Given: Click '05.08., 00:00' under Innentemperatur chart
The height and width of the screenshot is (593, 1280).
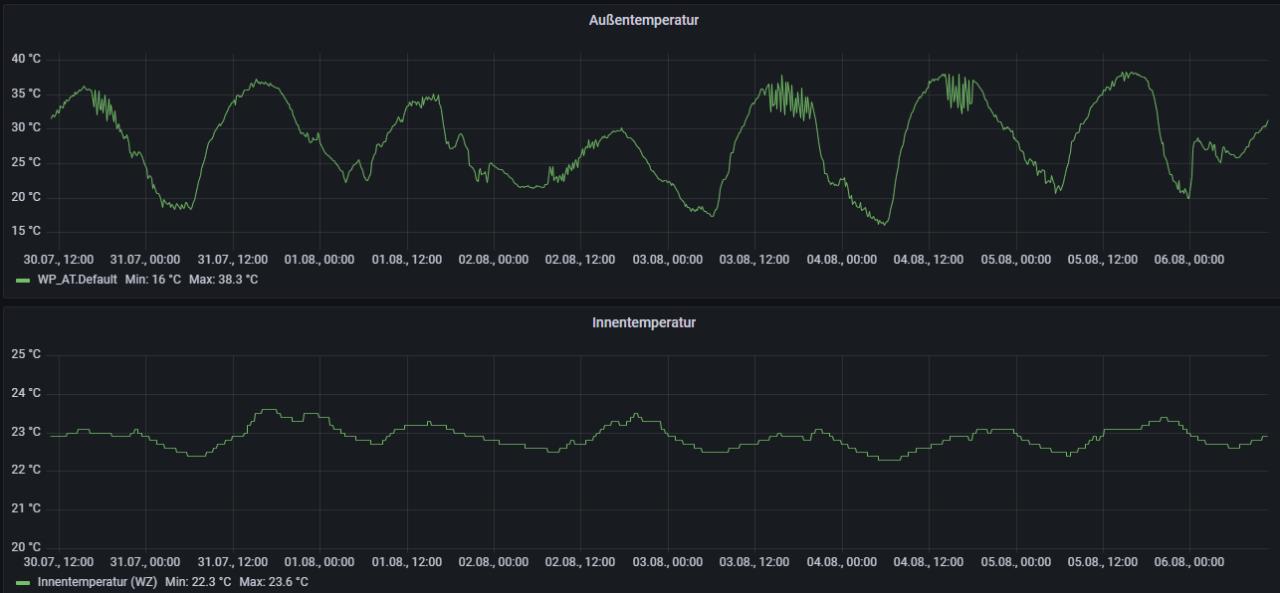Looking at the screenshot, I should click(x=1016, y=563).
